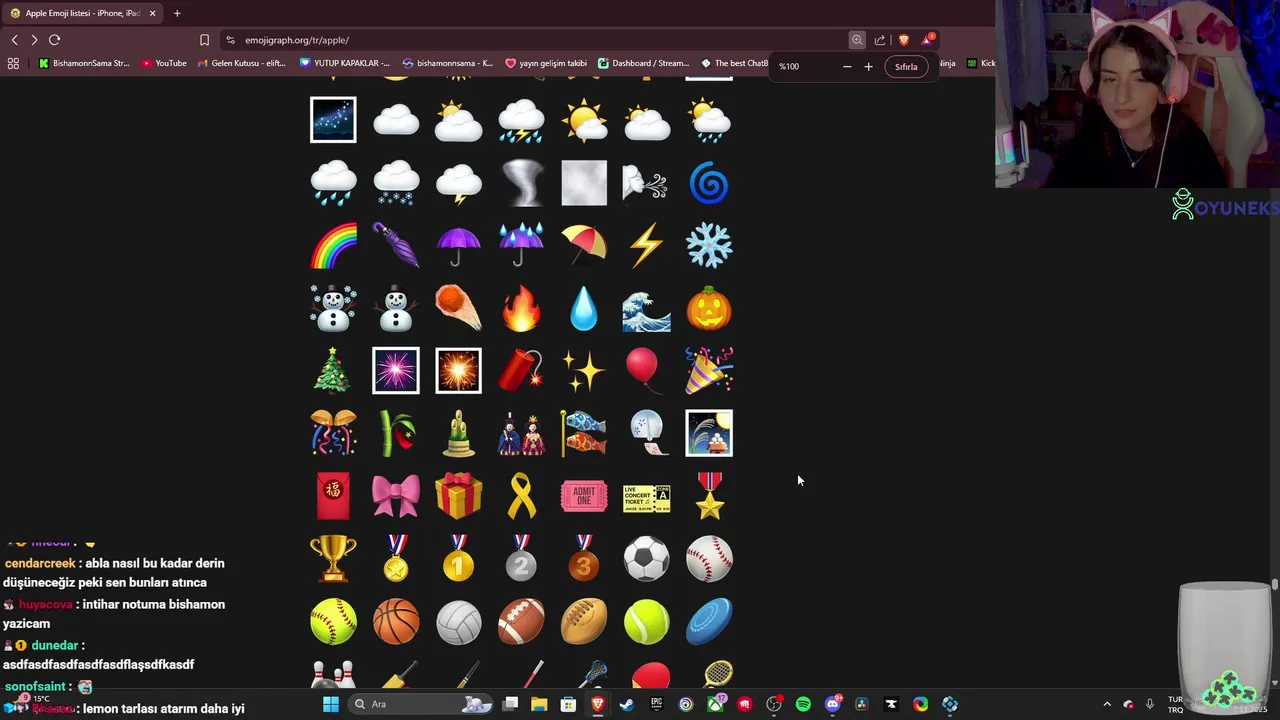Select the blue cyclone spiral emoji

pyautogui.click(x=709, y=183)
